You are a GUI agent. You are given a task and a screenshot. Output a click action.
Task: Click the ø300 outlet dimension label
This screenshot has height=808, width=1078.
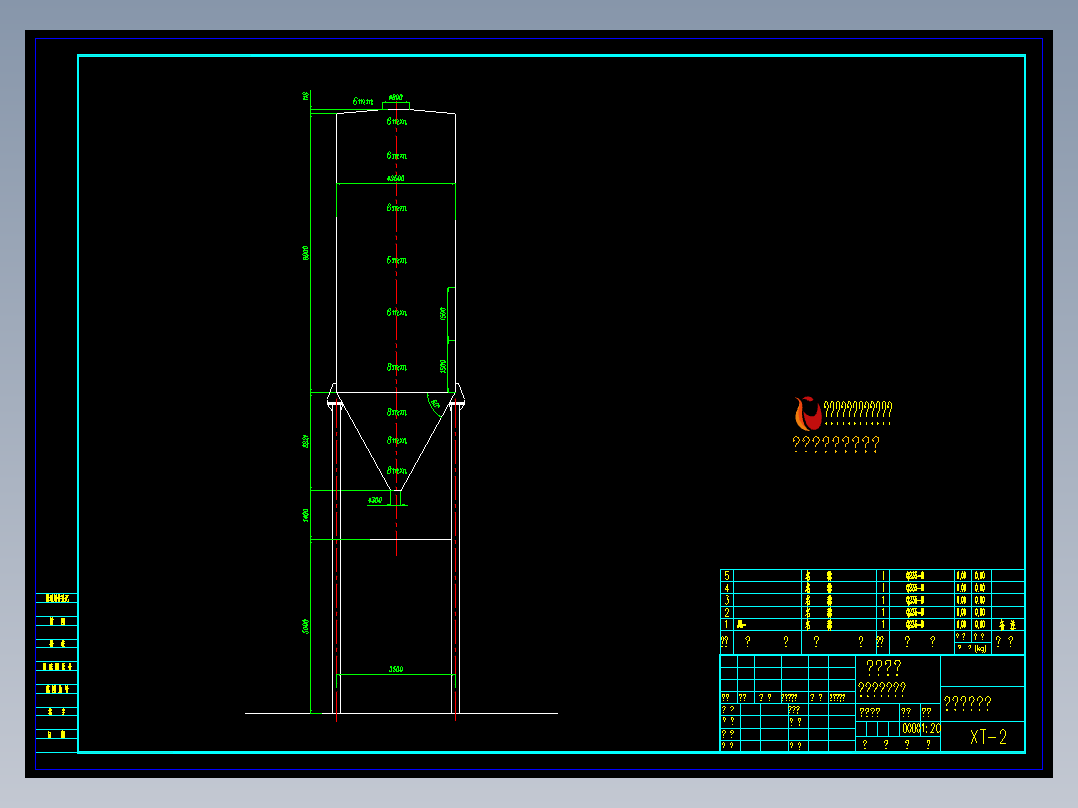point(375,500)
